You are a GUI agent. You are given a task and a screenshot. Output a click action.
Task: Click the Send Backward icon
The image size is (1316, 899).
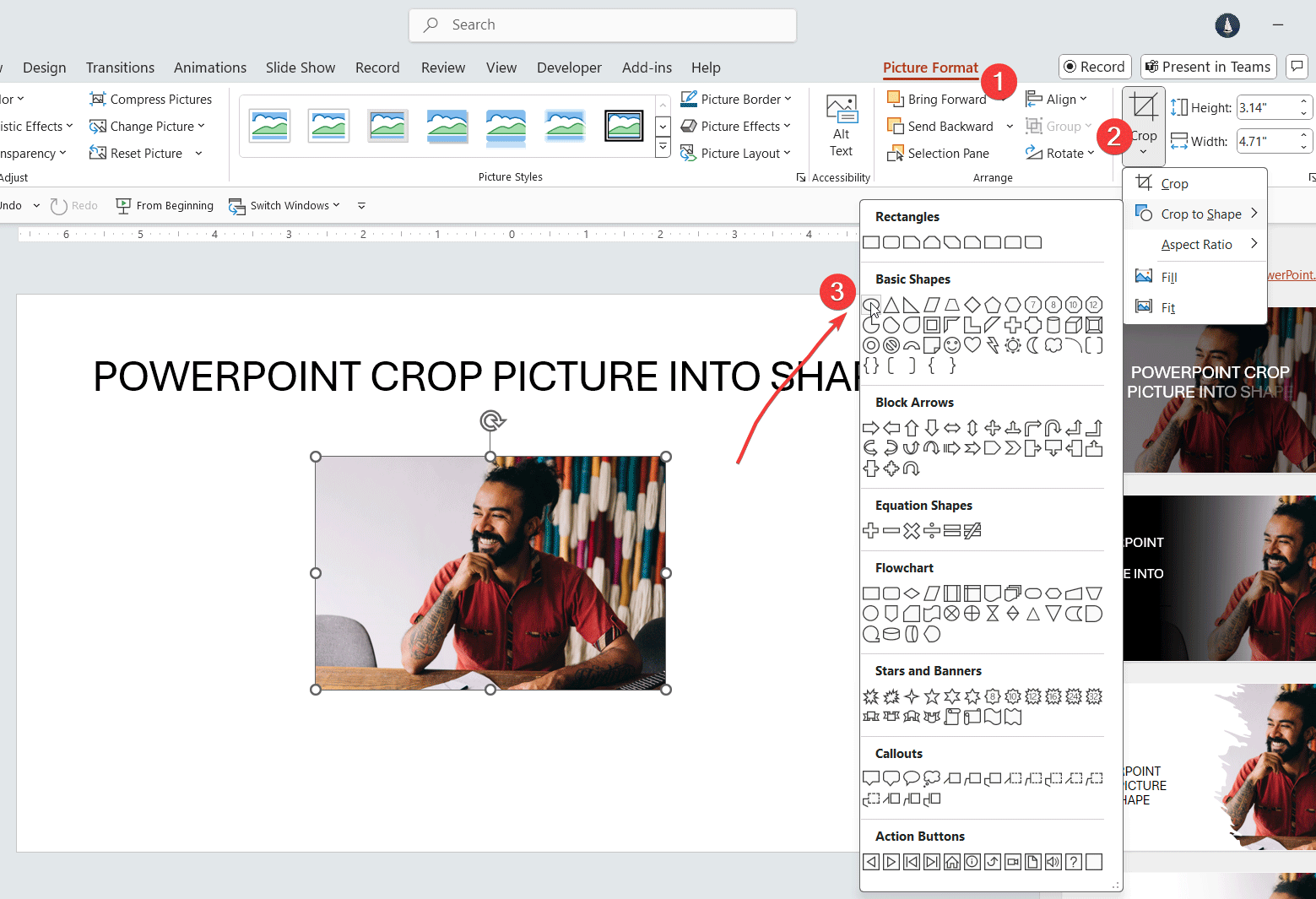[894, 126]
